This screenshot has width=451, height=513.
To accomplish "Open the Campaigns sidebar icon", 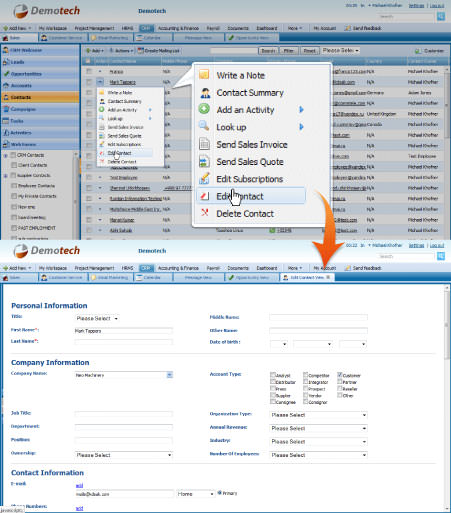I will 6,109.
